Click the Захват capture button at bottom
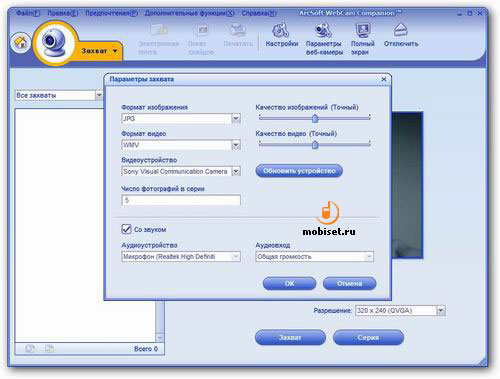This screenshot has width=500, height=379. tap(290, 337)
